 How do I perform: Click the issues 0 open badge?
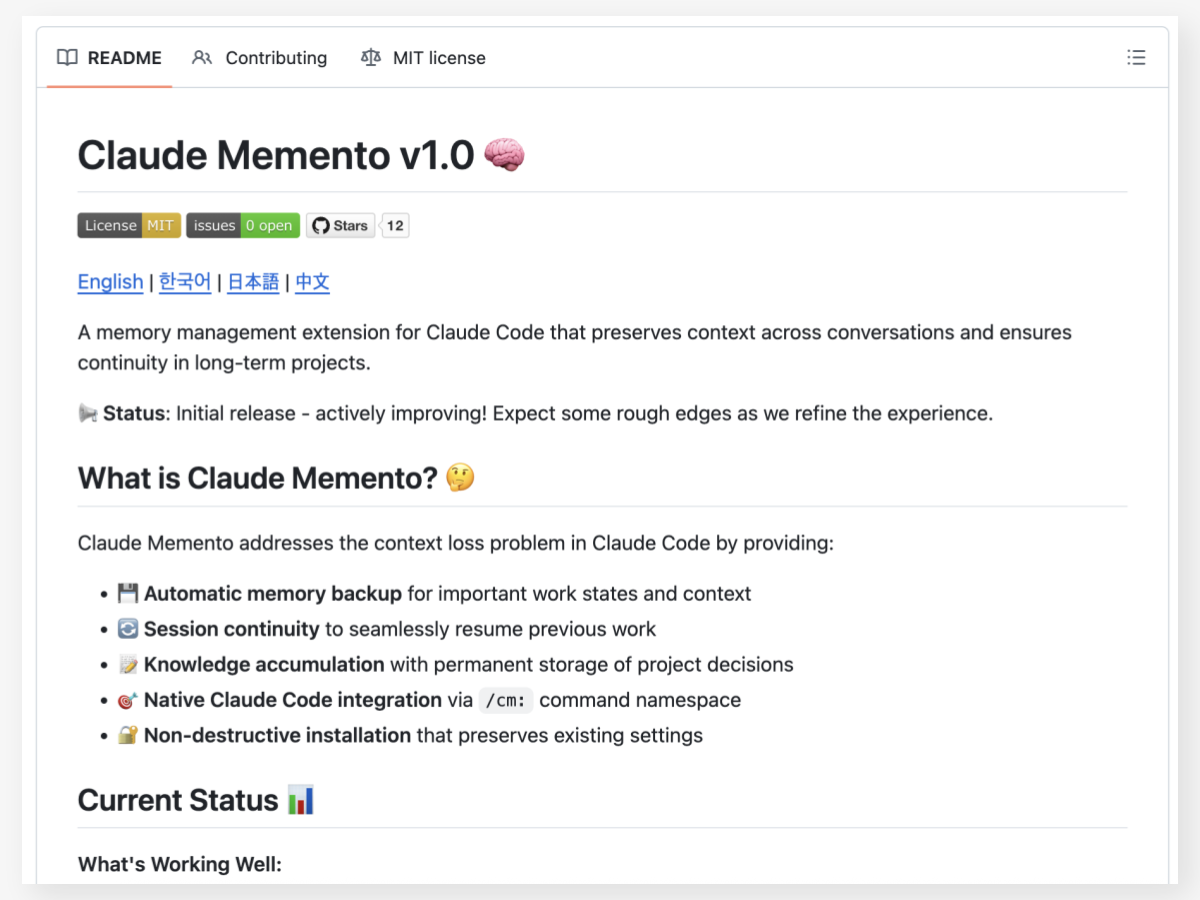click(x=243, y=226)
